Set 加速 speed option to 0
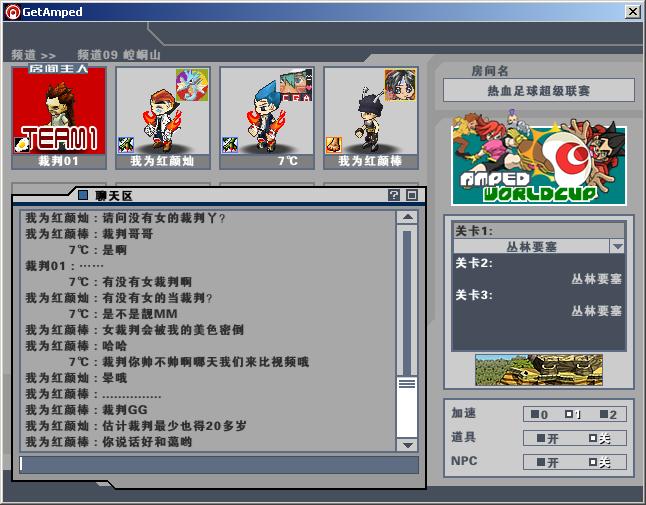 541,414
